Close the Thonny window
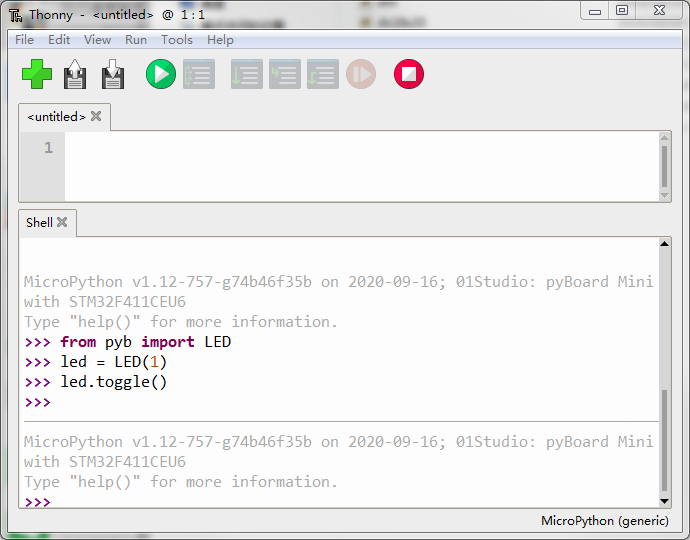 tap(659, 11)
